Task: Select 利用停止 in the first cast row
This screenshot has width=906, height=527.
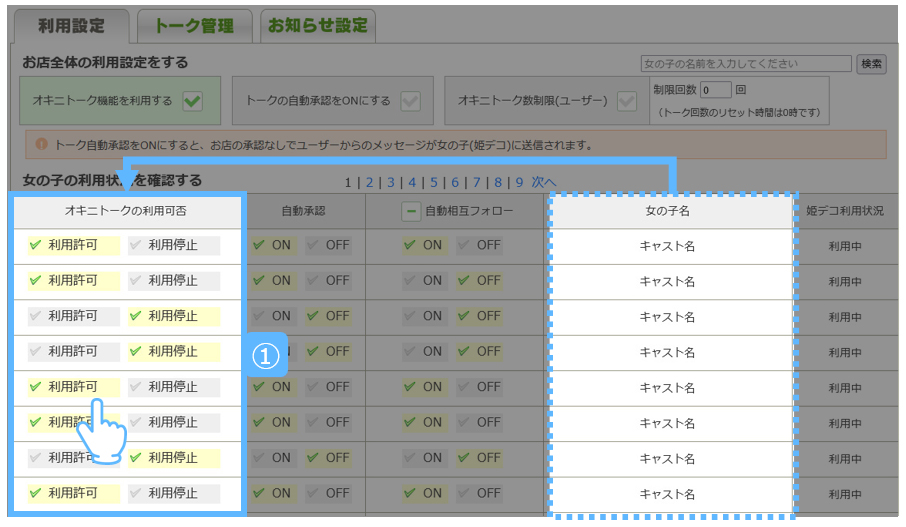Action: coord(172,245)
